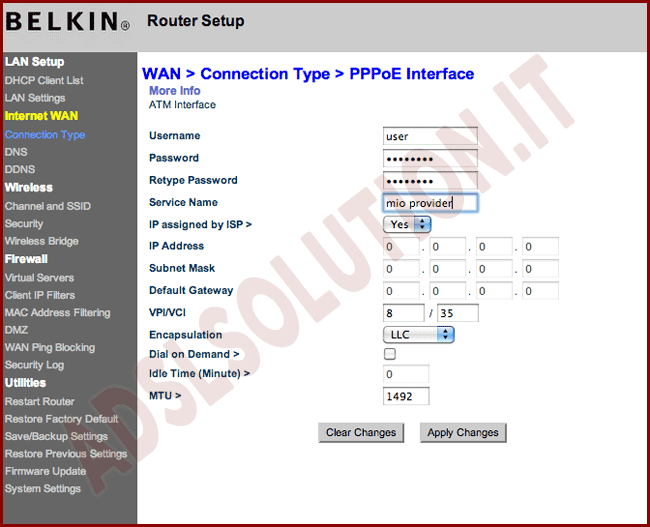Click the Belkin logo
This screenshot has width=650, height=527.
tap(68, 21)
